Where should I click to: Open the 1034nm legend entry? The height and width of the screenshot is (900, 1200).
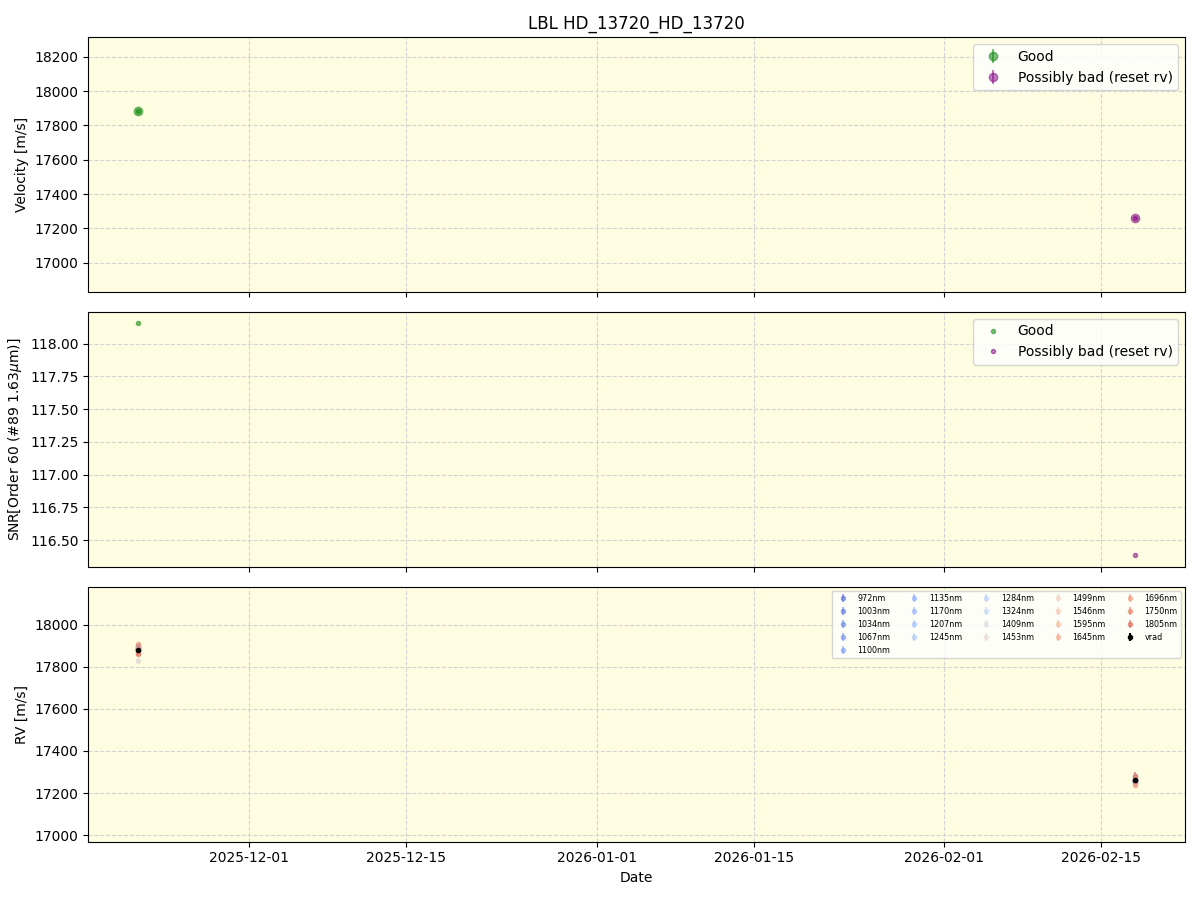click(845, 622)
